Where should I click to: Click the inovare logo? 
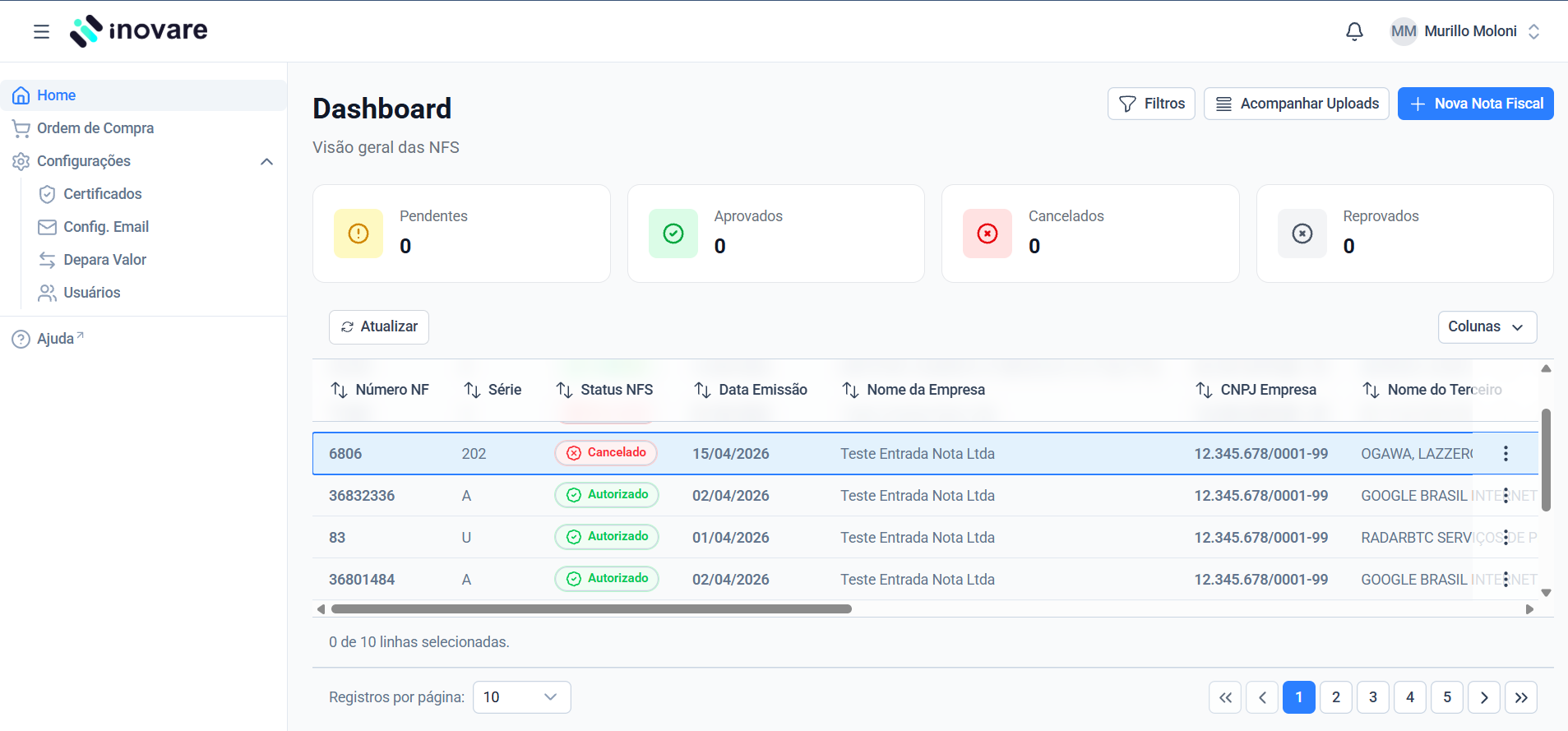click(138, 31)
